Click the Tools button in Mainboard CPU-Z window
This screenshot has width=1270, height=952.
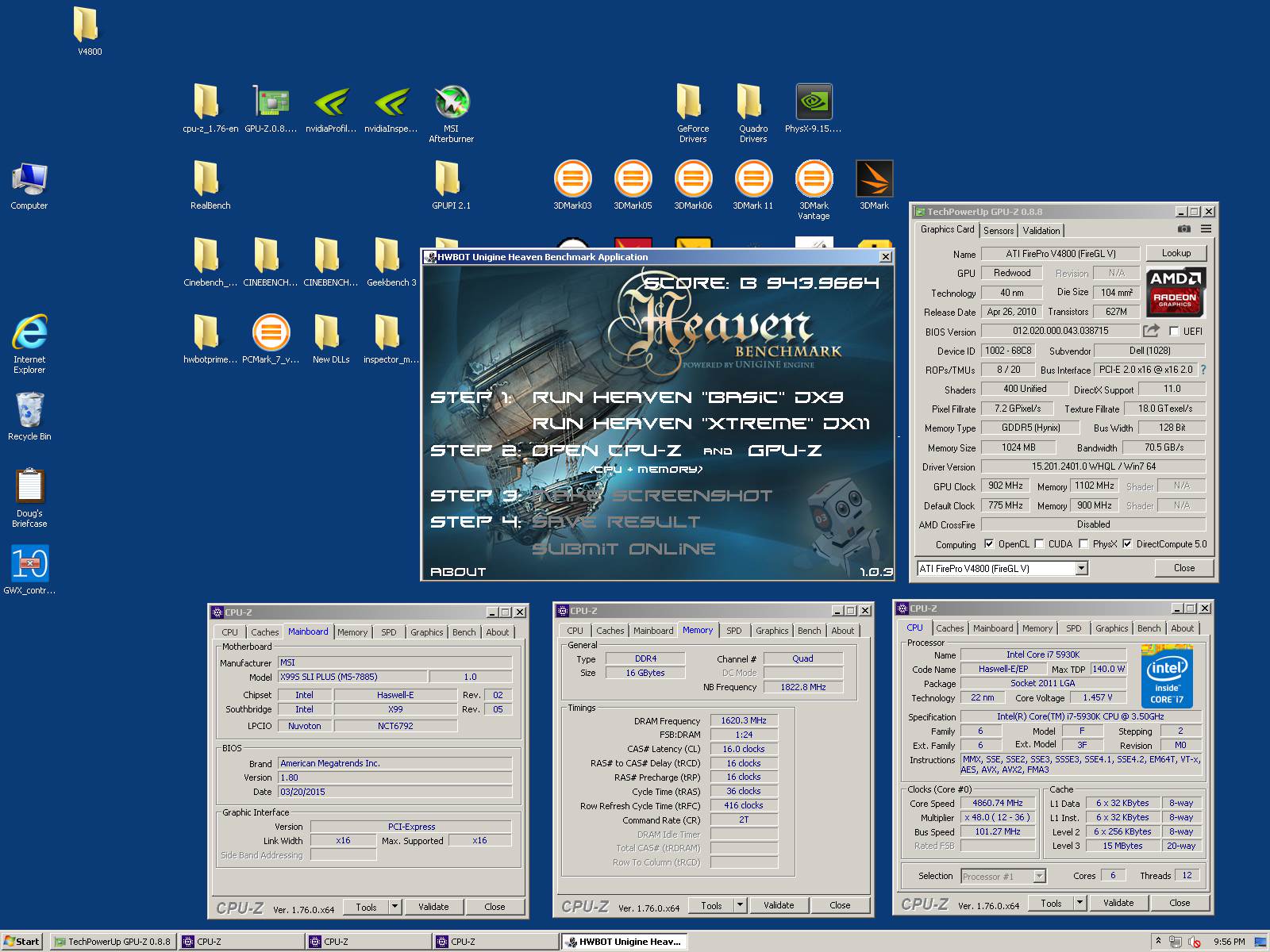pos(366,907)
